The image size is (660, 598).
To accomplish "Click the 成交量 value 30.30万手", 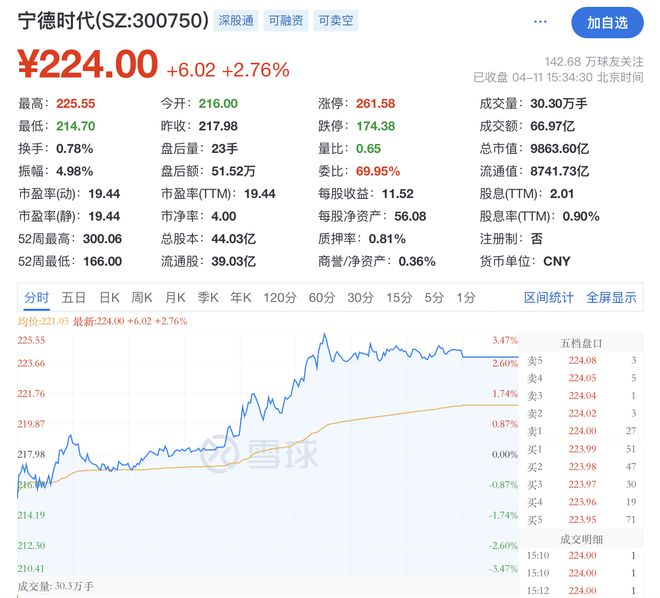I will (559, 104).
